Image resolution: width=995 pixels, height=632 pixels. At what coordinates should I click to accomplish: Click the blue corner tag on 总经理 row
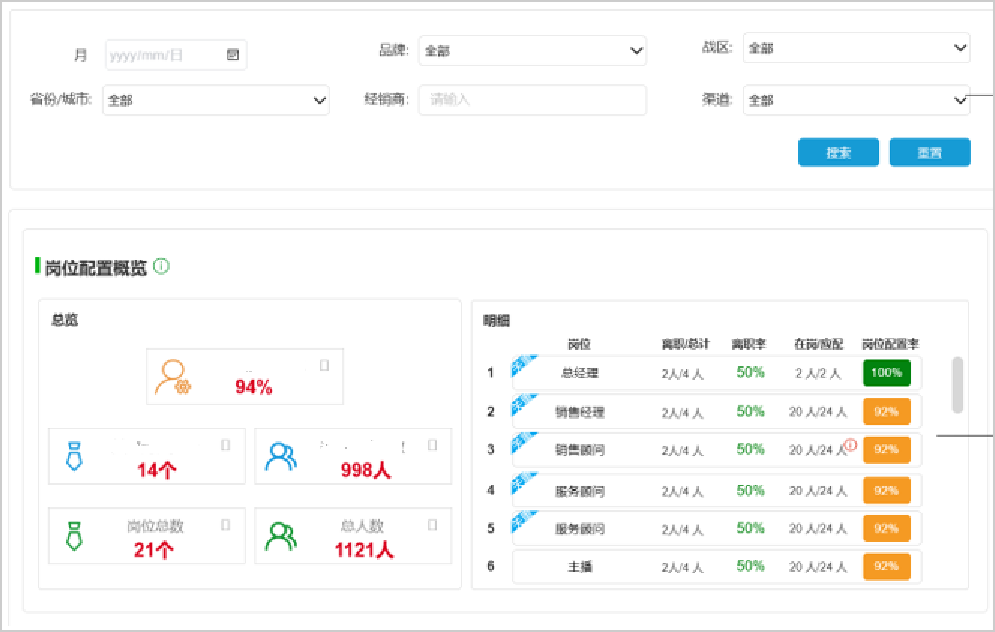coord(524,365)
